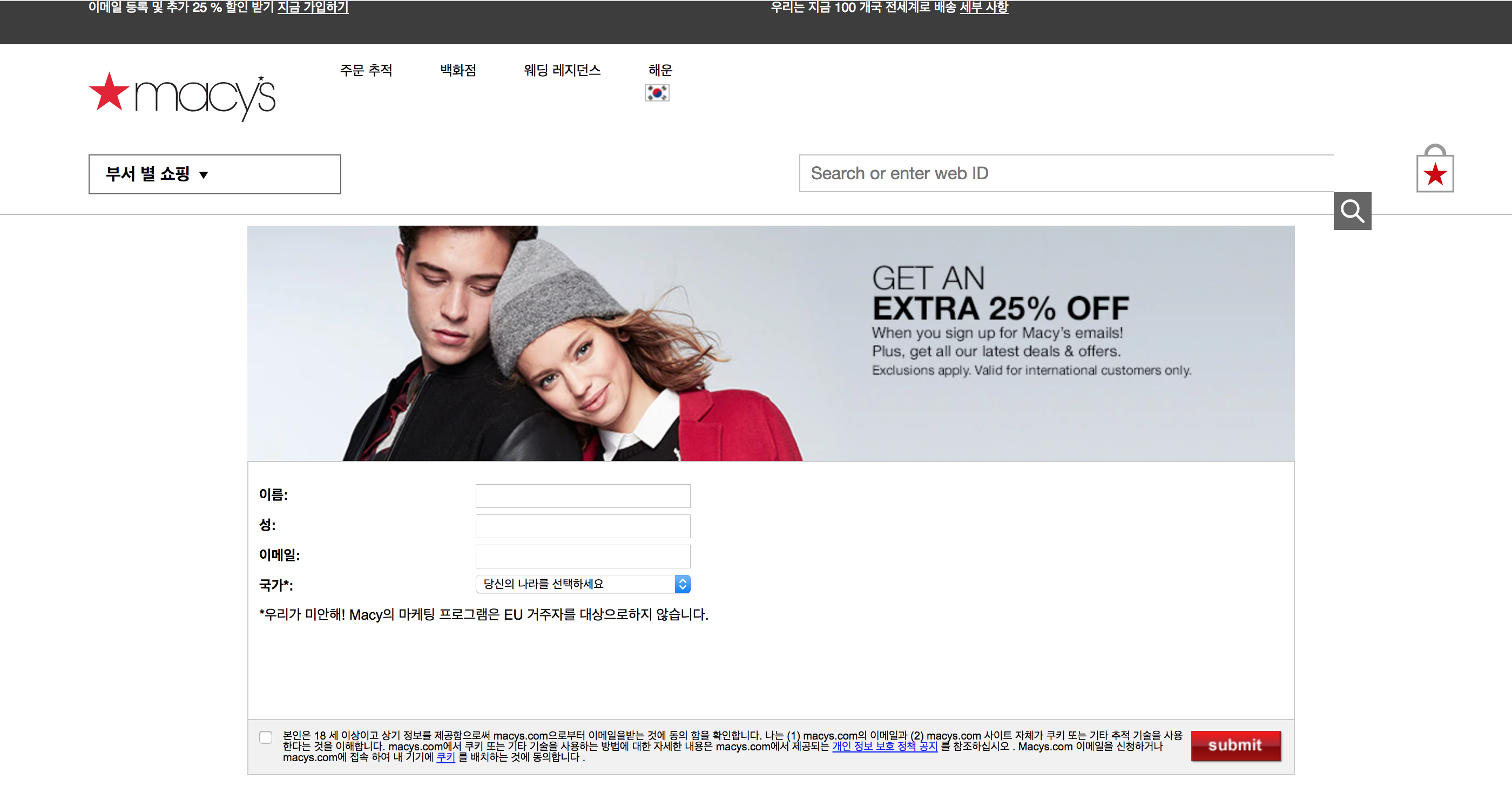Open the 쿠키 cookie link

click(446, 757)
